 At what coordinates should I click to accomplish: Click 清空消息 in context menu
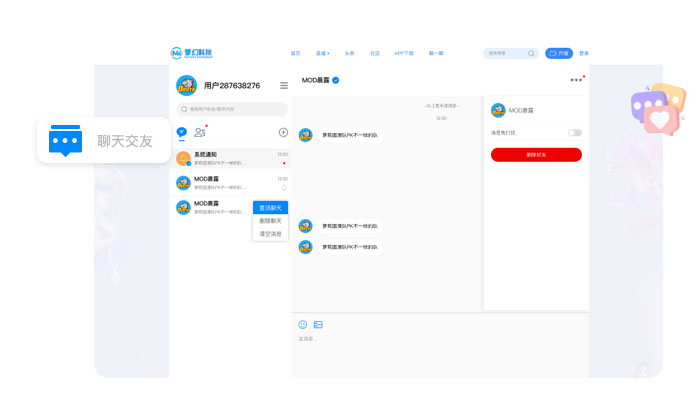(x=271, y=233)
